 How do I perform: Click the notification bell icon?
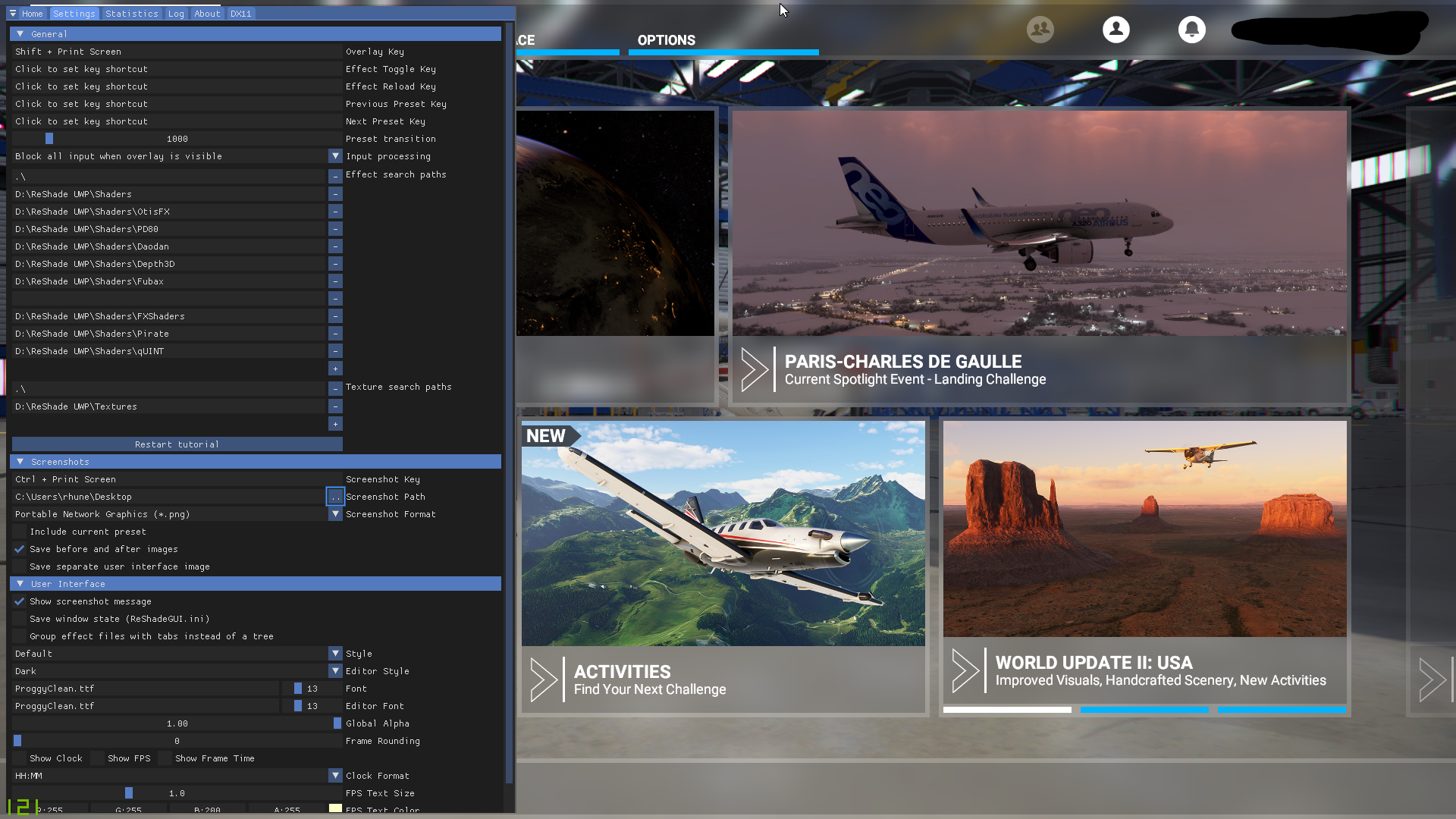coord(1191,30)
